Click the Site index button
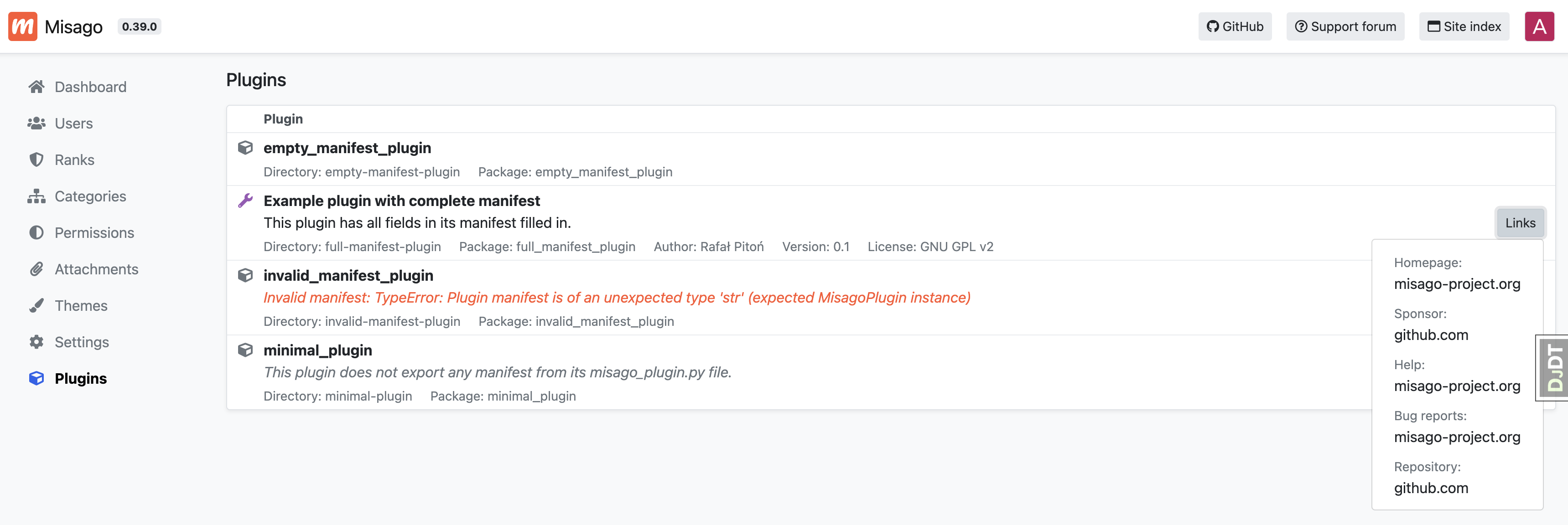Screen dimensions: 1568x525 tap(1464, 26)
